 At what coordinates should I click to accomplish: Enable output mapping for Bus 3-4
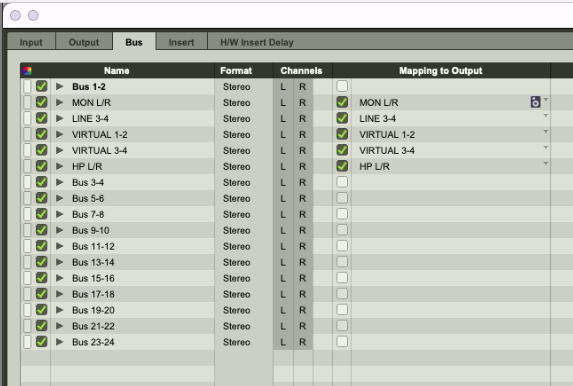coord(342,182)
